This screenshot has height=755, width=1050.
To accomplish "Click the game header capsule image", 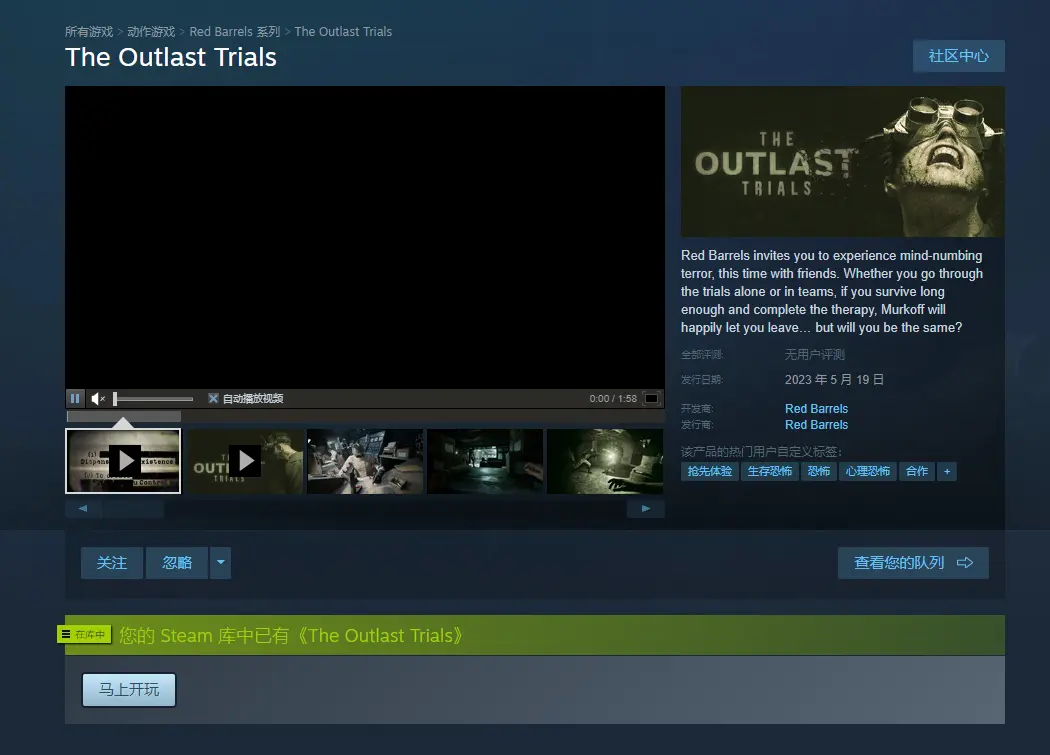I will [842, 161].
